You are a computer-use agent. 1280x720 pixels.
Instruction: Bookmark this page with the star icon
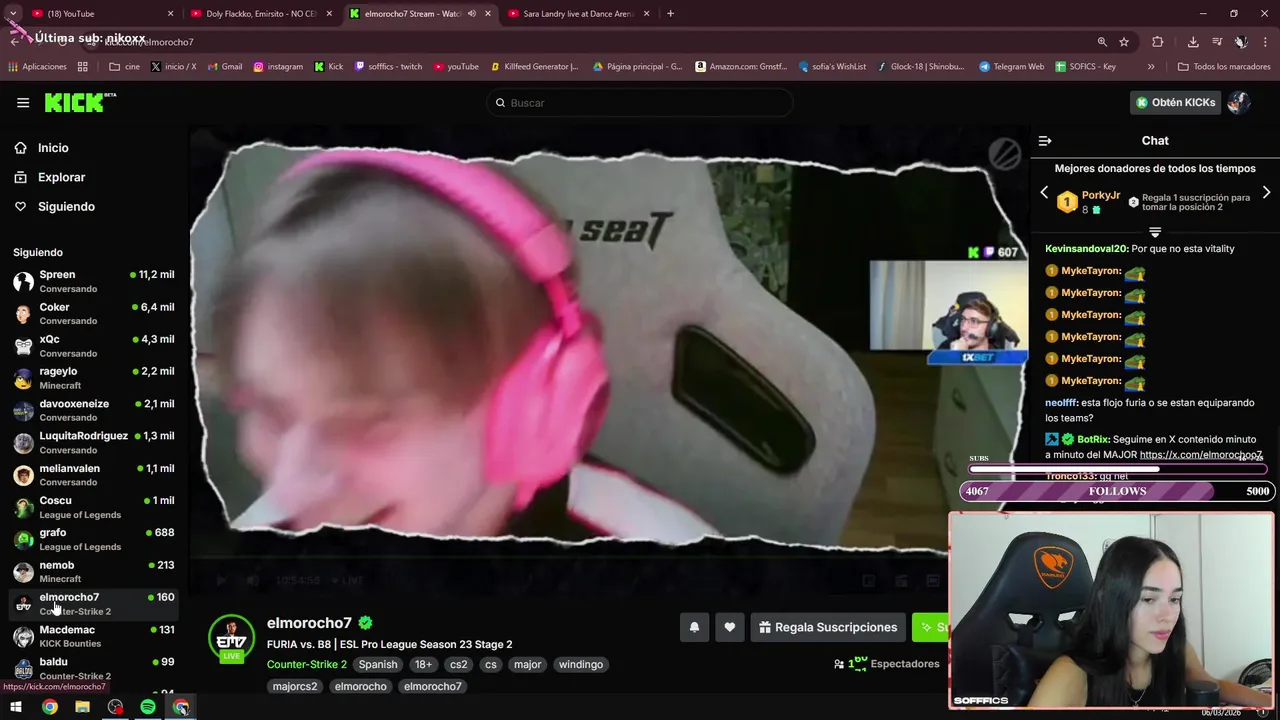tap(1124, 42)
